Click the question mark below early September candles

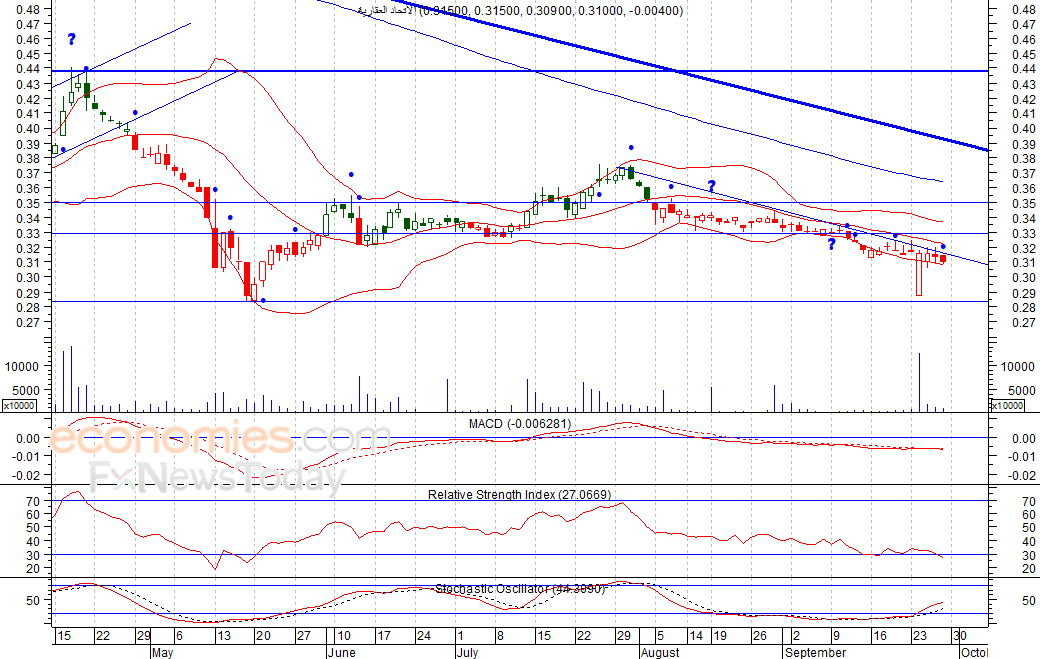click(832, 244)
